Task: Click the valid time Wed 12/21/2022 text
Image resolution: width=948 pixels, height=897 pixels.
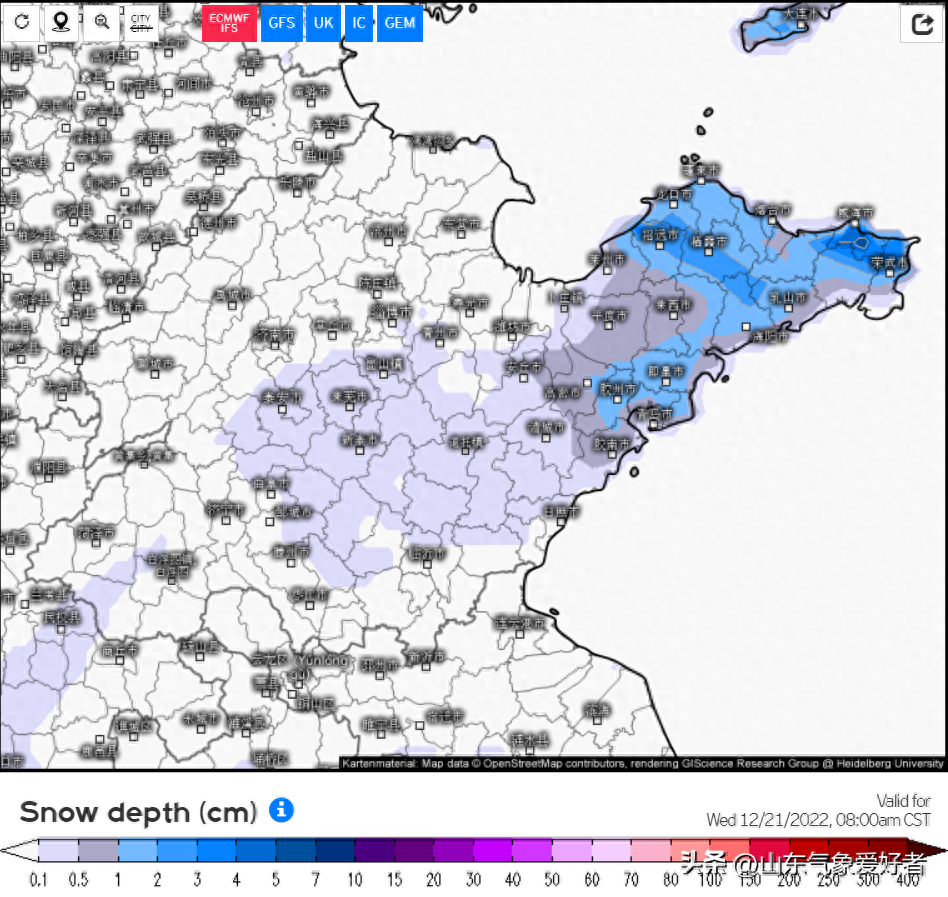Action: [818, 820]
